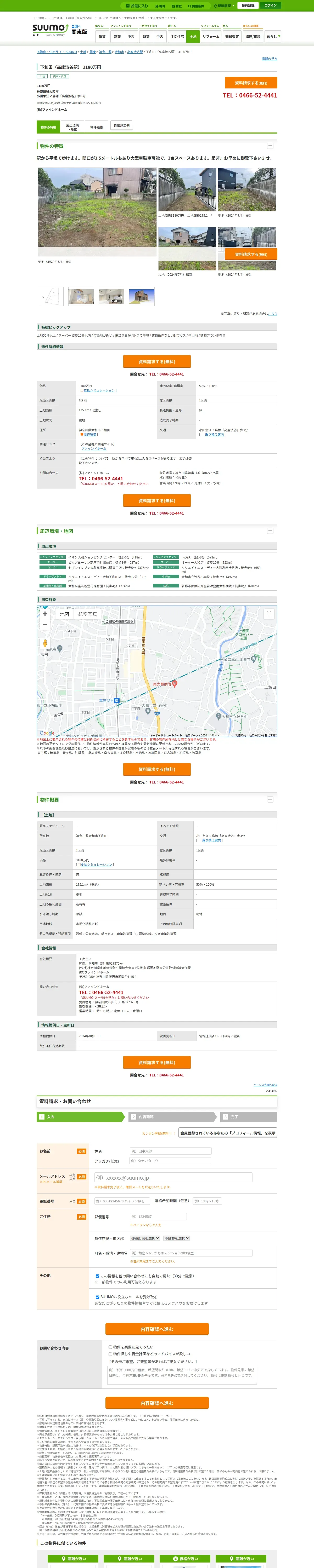This screenshot has width=314, height=1568.
Task: Click プロフィール情報を表示 button
Action: coord(227,1133)
